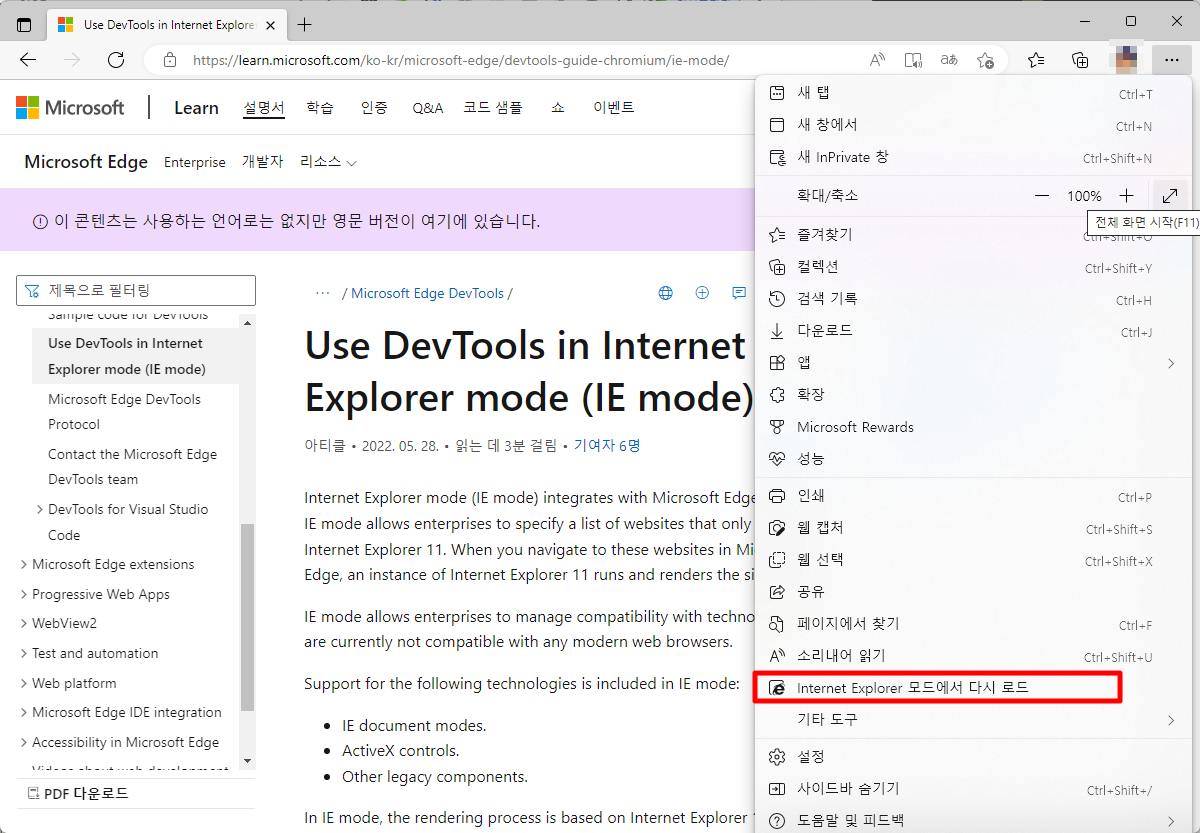Click the Microsoft logo
This screenshot has height=833, width=1200.
click(x=70, y=107)
